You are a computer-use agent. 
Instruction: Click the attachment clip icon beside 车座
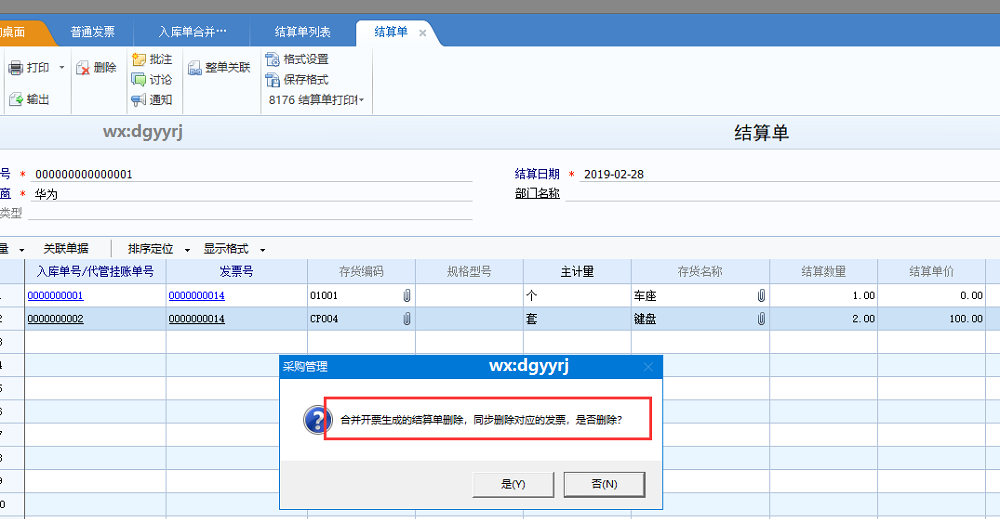(x=761, y=296)
